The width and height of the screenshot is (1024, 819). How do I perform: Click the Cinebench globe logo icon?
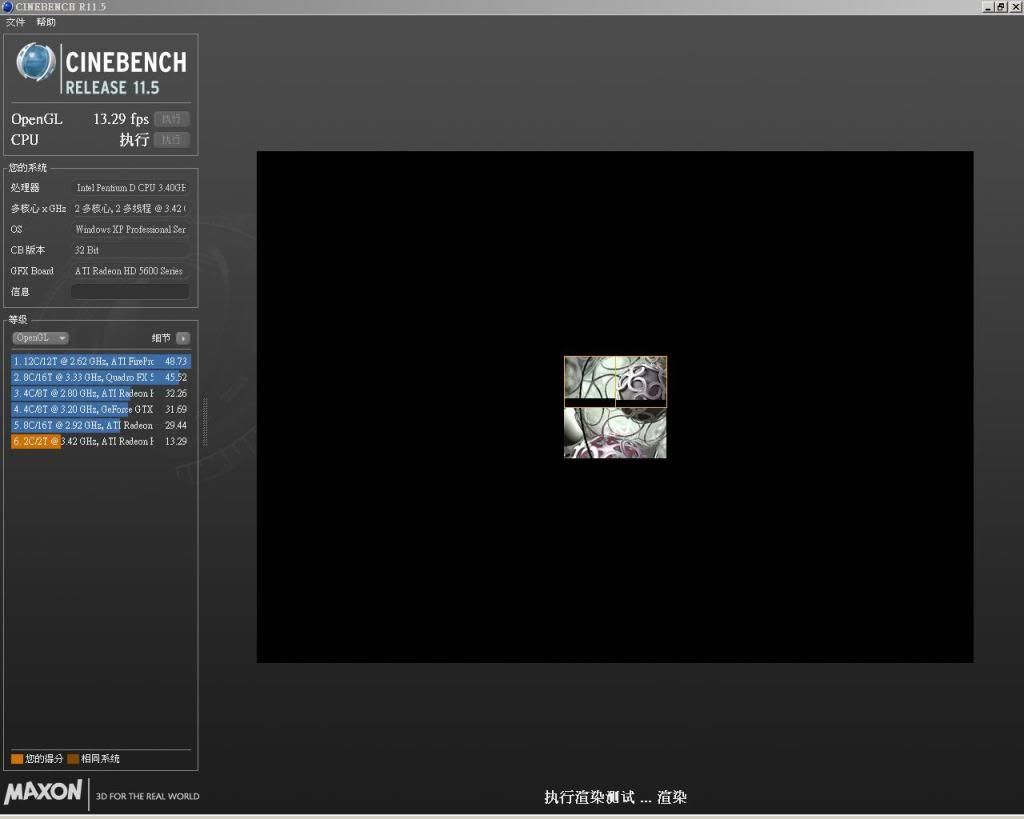point(36,63)
